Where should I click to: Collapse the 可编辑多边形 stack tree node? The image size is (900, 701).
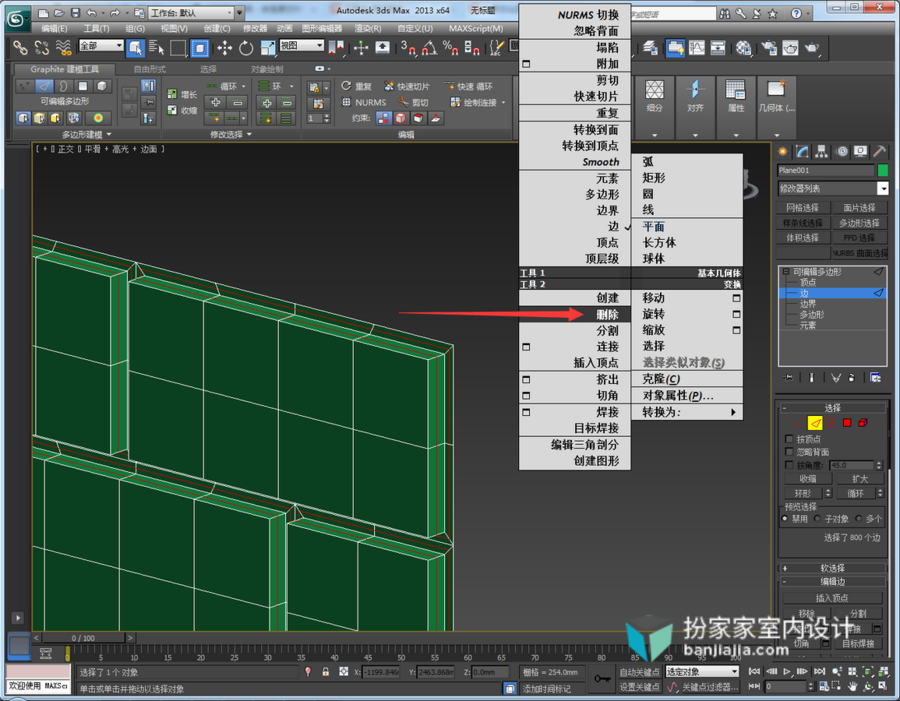pyautogui.click(x=785, y=272)
